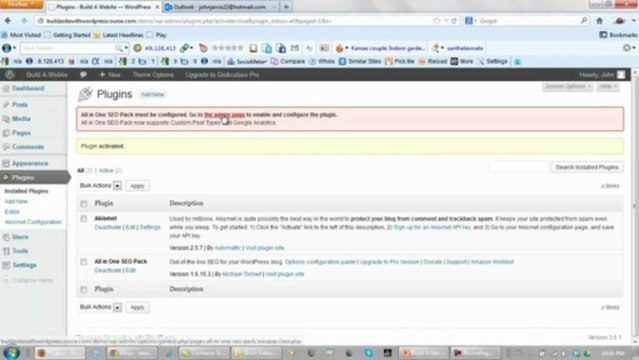Viewport: 639px width, 360px height.
Task: Click the bookmark star in address bar
Action: point(437,21)
